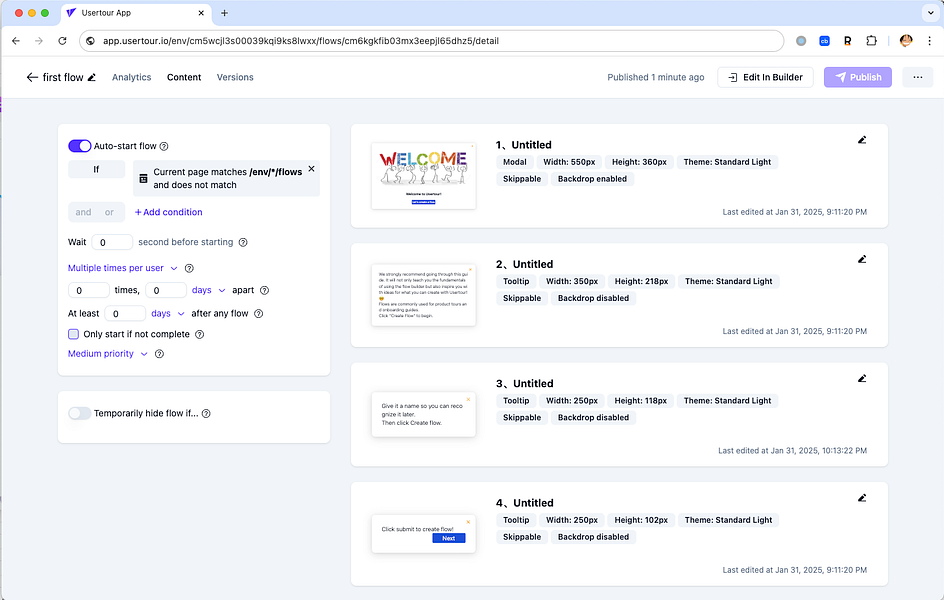
Task: Open help tooltip next to Auto-start flow
Action: (x=164, y=146)
